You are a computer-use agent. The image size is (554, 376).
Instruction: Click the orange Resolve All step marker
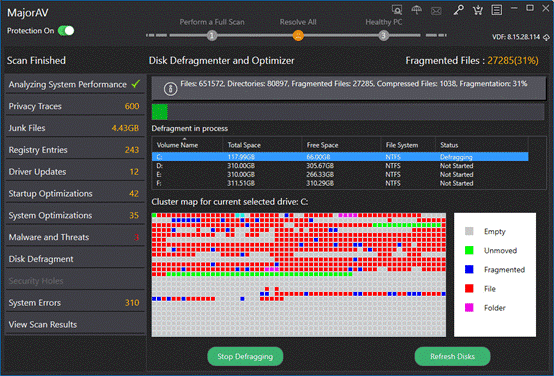(x=298, y=35)
